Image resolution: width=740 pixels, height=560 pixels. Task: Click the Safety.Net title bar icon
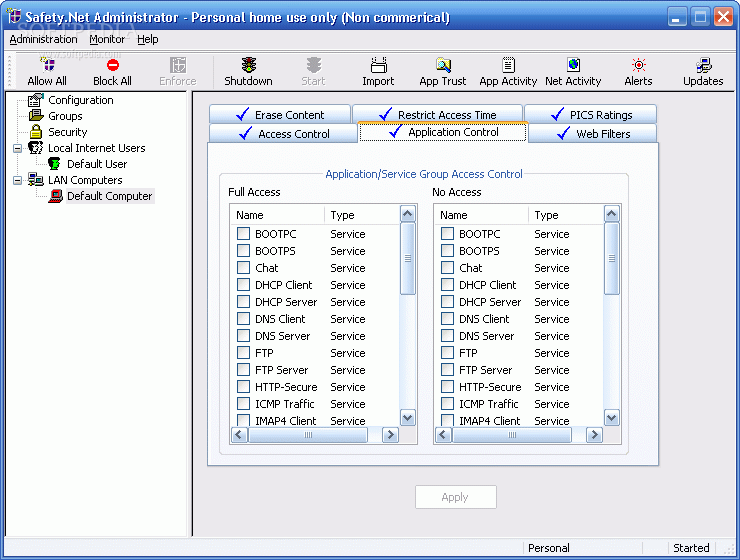click(14, 17)
